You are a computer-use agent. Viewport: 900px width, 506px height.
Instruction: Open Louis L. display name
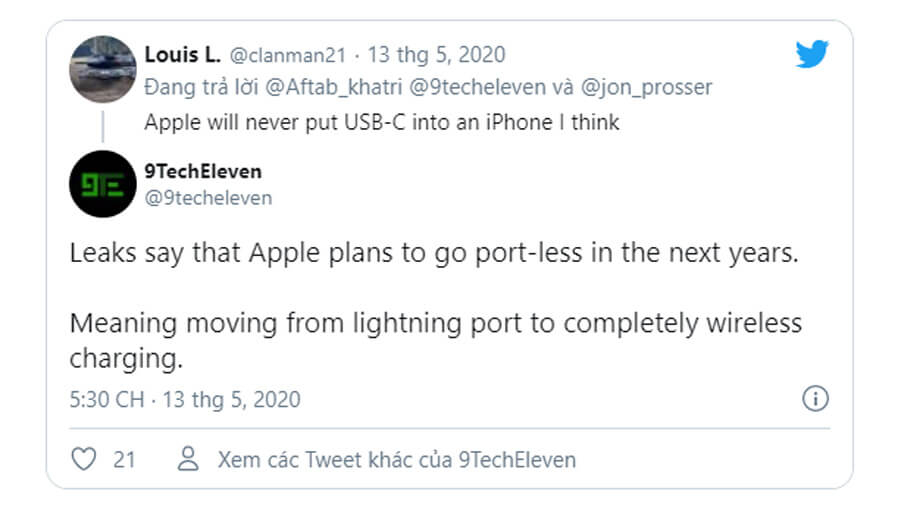[x=183, y=54]
